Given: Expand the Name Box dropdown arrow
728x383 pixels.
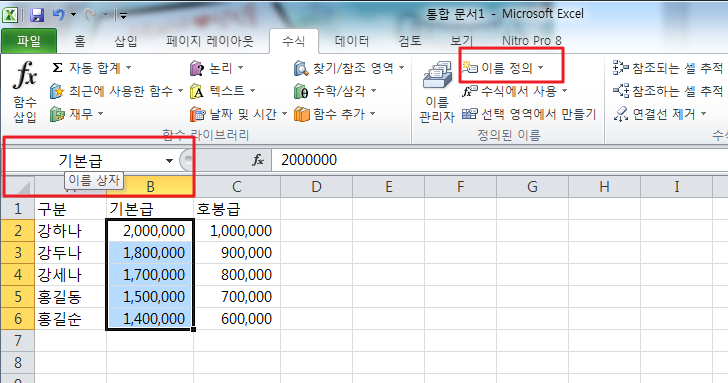Looking at the screenshot, I should [169, 161].
